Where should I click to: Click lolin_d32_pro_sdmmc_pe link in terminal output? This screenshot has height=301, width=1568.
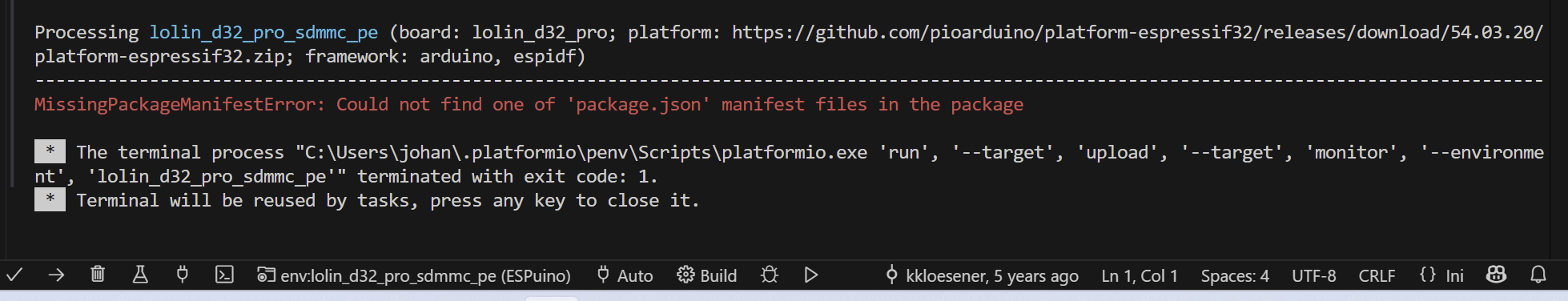click(x=263, y=33)
